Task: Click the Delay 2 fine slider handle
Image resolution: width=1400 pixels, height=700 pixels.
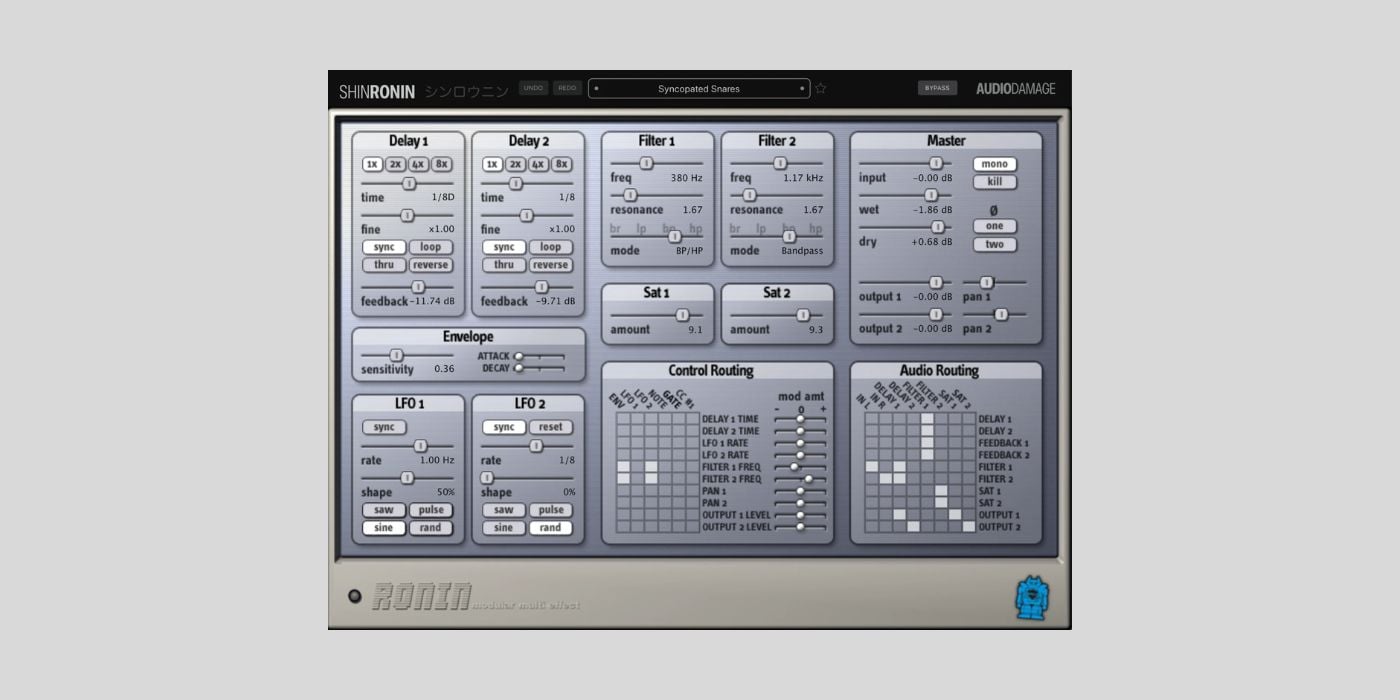Action: tap(527, 215)
